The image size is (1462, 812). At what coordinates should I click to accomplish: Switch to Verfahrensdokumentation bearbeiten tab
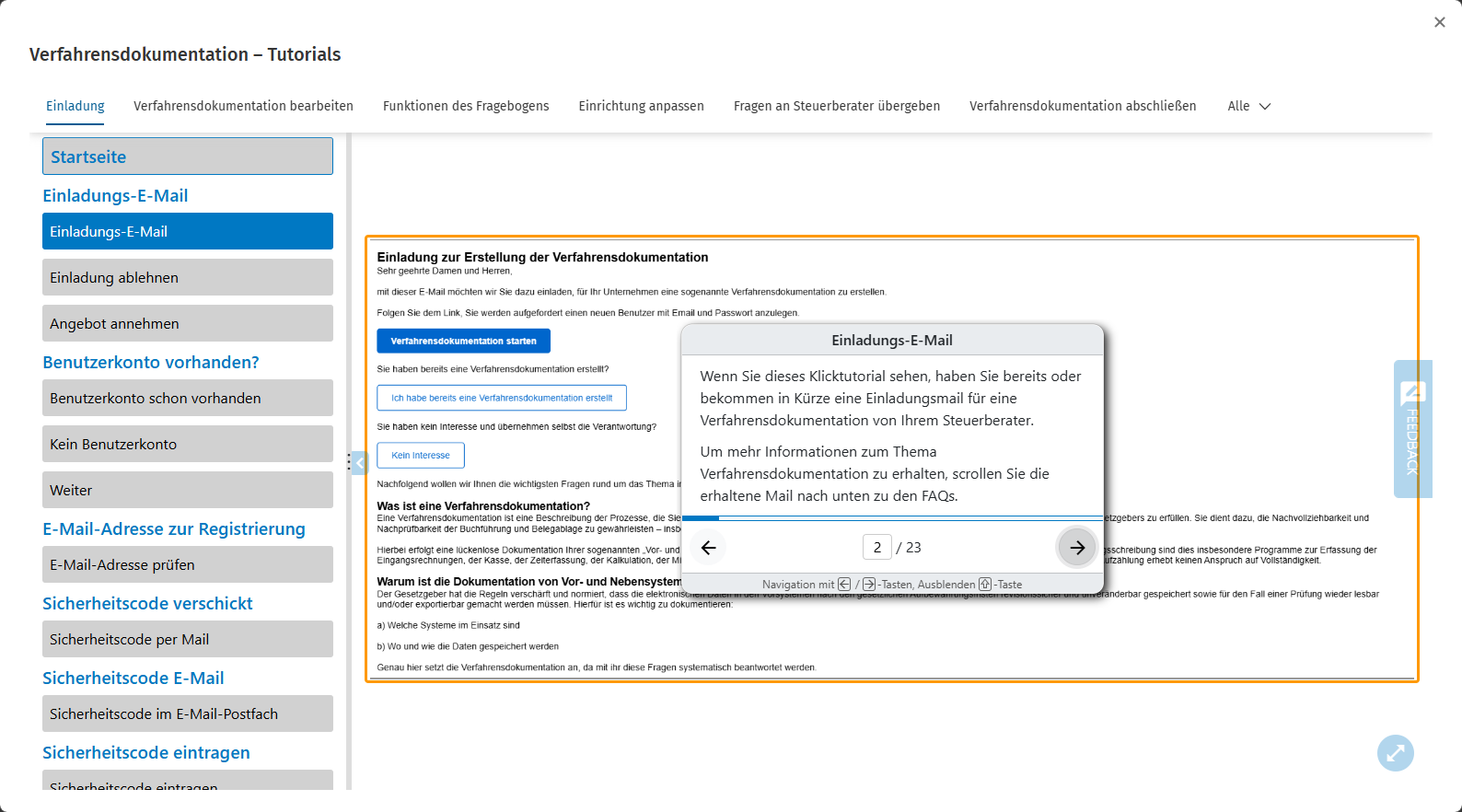(x=243, y=106)
